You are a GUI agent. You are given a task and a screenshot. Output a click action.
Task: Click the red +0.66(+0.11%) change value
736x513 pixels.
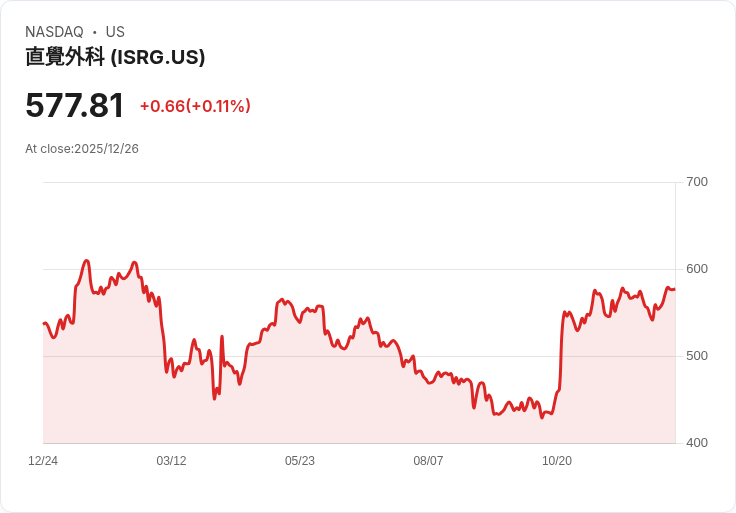coord(195,106)
